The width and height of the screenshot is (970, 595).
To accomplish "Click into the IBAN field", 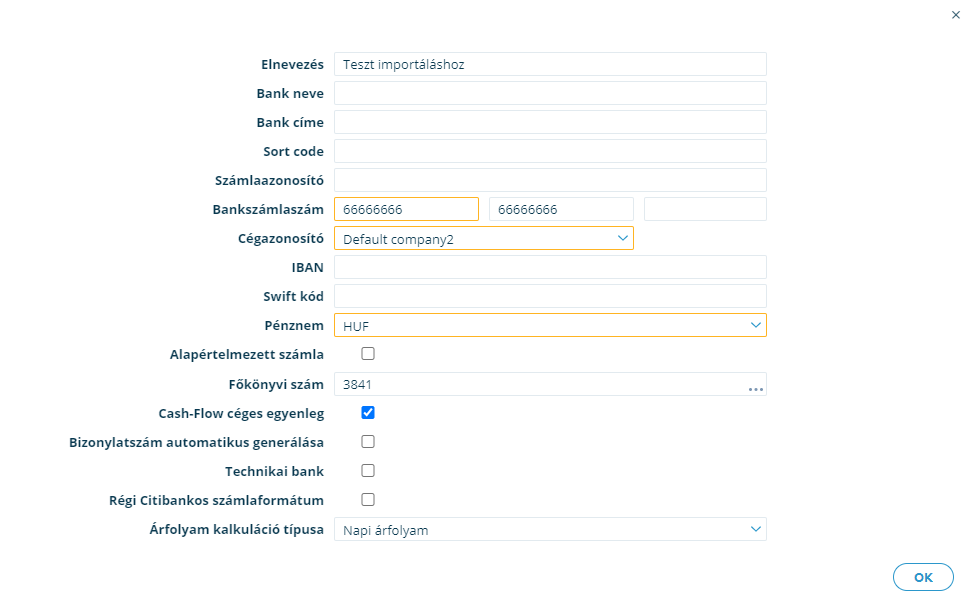I will 550,267.
